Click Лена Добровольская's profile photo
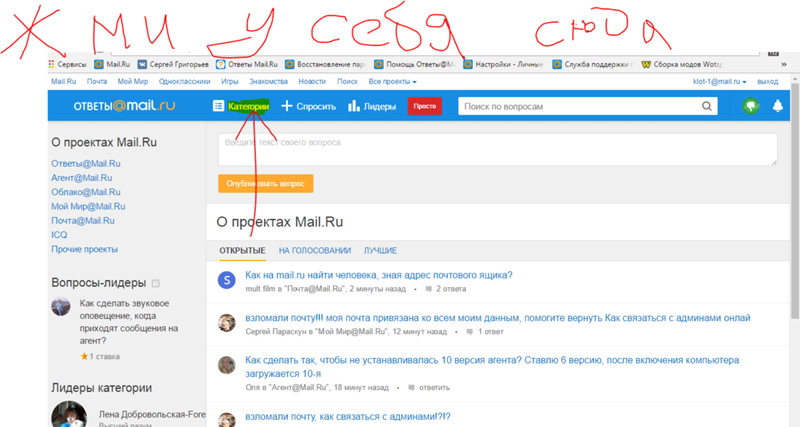 [69, 414]
